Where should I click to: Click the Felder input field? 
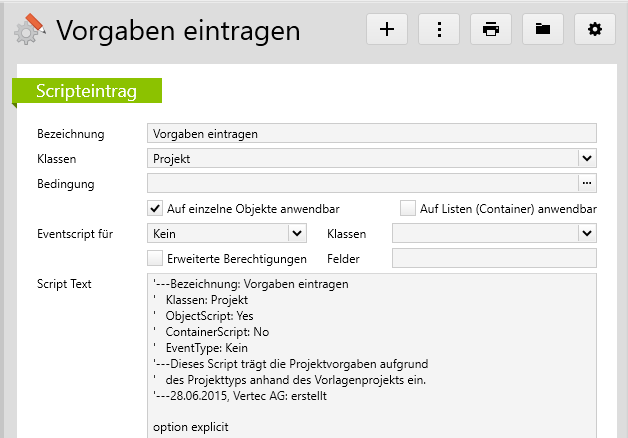coord(494,259)
